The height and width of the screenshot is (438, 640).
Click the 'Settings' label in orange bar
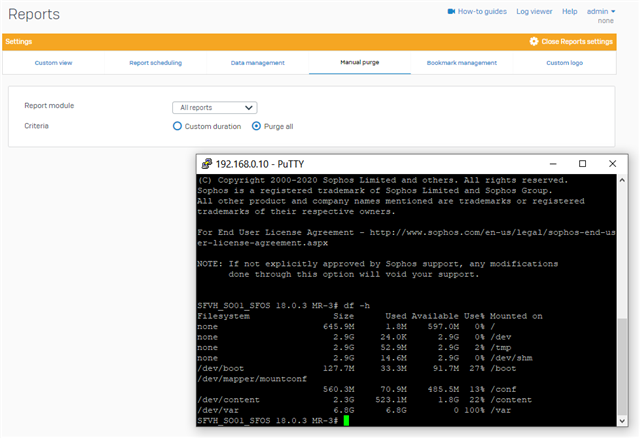[x=19, y=42]
